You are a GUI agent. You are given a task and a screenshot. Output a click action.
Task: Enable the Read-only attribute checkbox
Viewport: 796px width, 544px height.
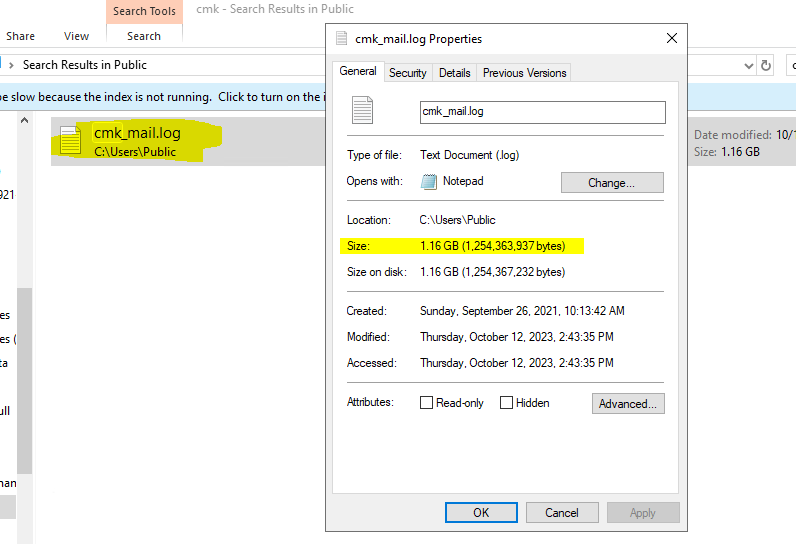coord(427,403)
